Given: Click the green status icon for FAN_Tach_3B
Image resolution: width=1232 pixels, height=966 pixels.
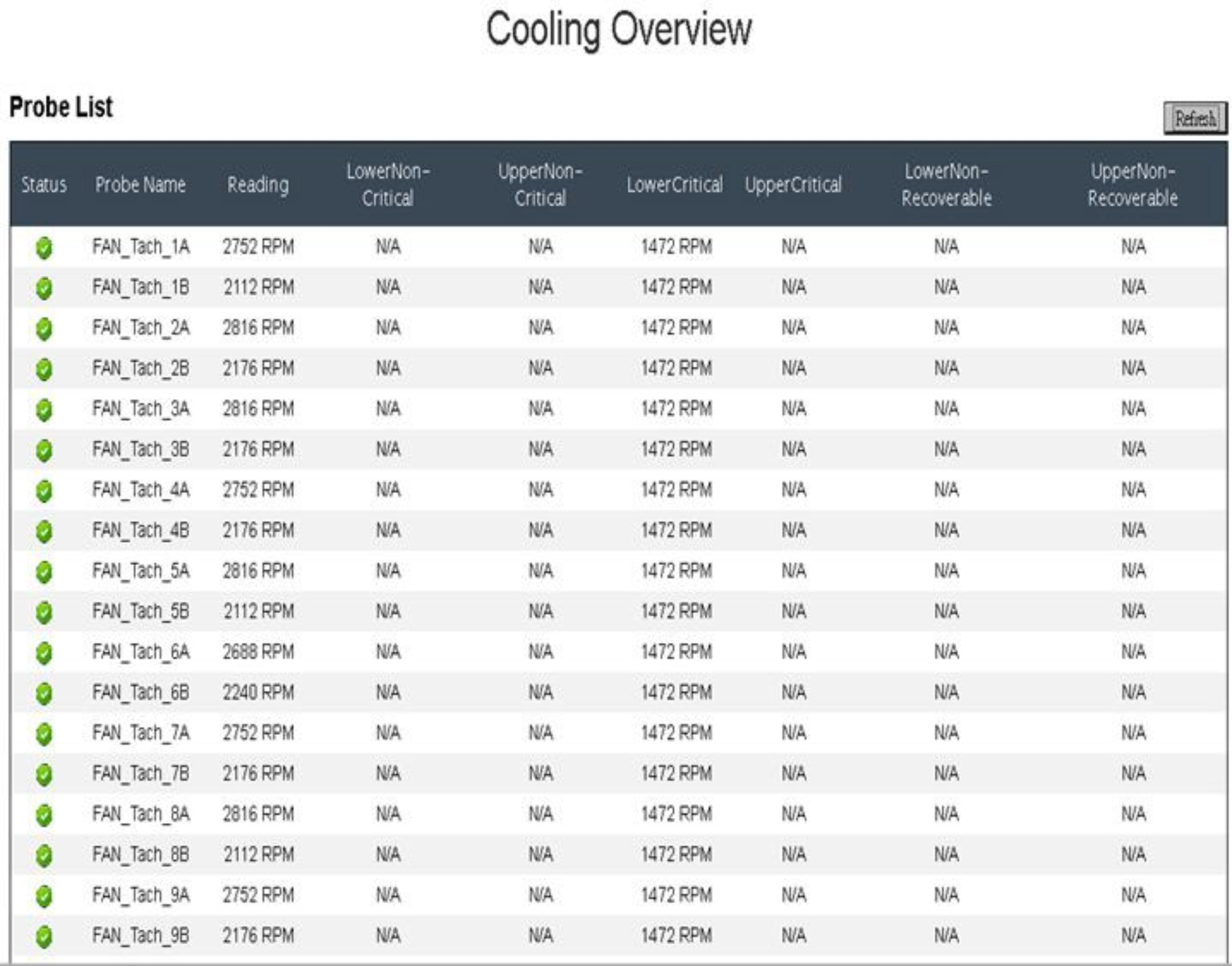Looking at the screenshot, I should click(44, 450).
